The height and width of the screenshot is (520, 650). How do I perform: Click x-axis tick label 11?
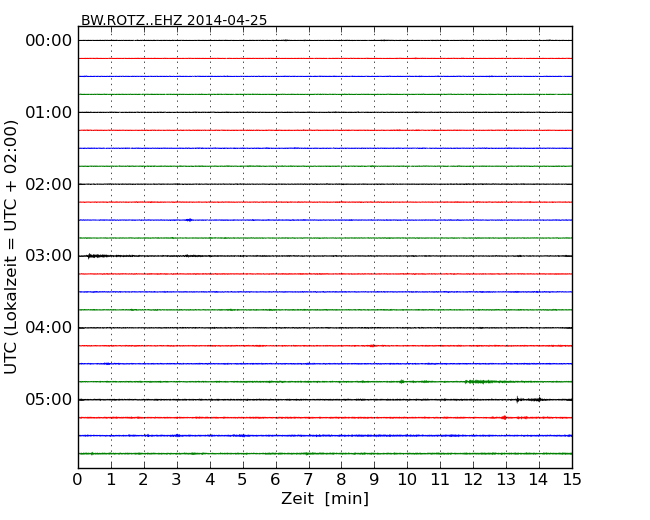[440, 480]
